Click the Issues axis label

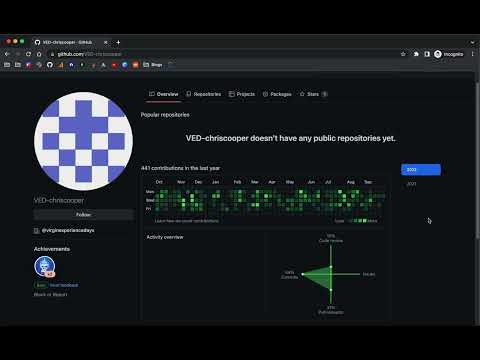(369, 274)
